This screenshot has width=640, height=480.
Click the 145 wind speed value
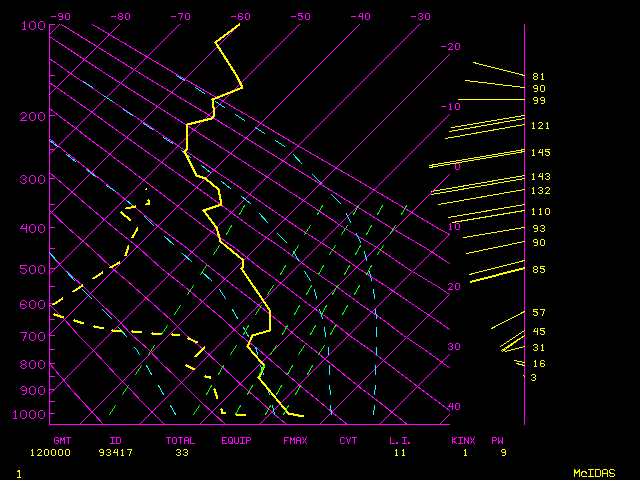coord(541,153)
